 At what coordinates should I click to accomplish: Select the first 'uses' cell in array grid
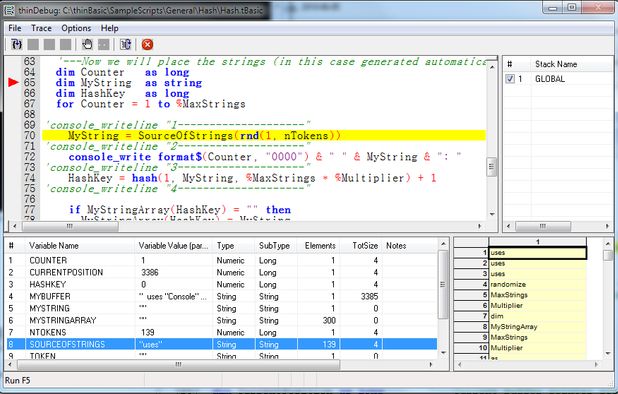(538, 253)
